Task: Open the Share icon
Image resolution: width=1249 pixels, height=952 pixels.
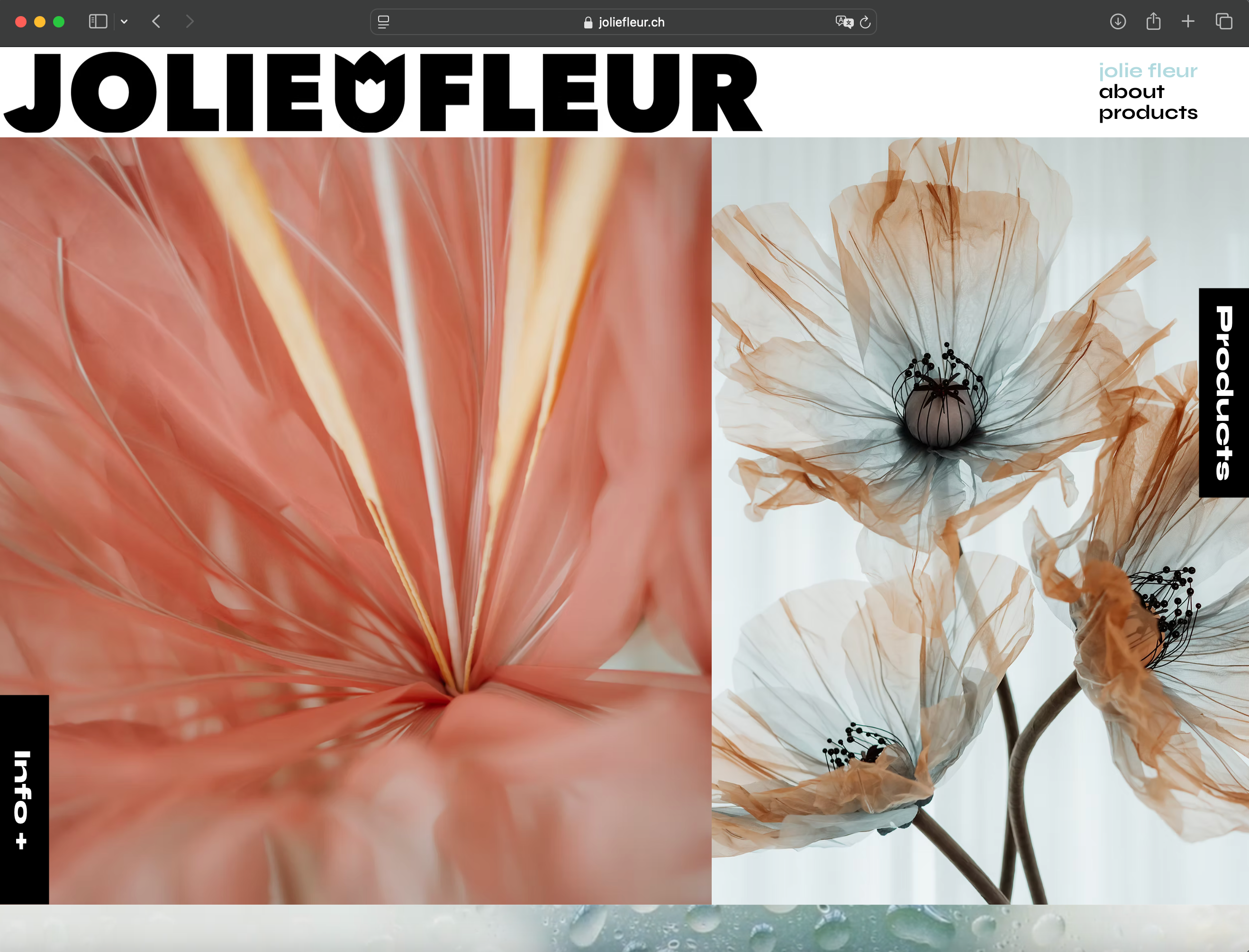Action: pos(1153,21)
